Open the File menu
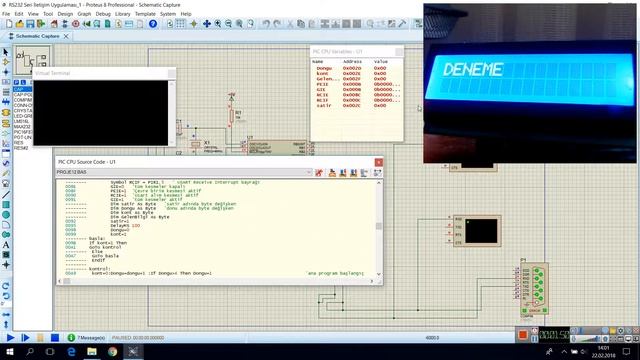 click(x=6, y=14)
